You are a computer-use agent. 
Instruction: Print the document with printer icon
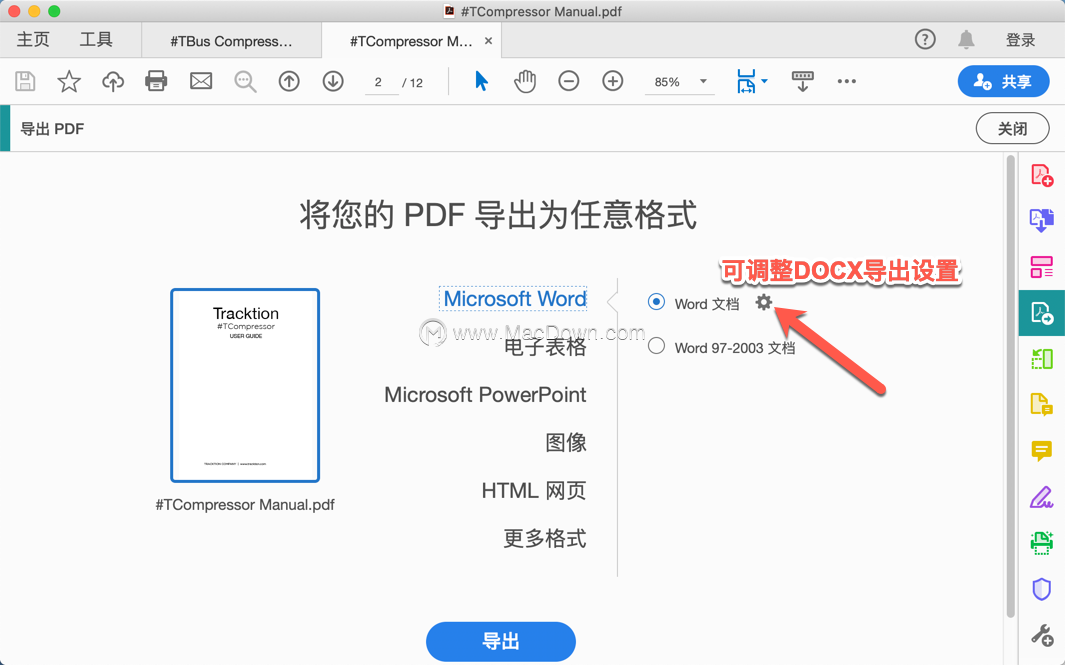[156, 82]
